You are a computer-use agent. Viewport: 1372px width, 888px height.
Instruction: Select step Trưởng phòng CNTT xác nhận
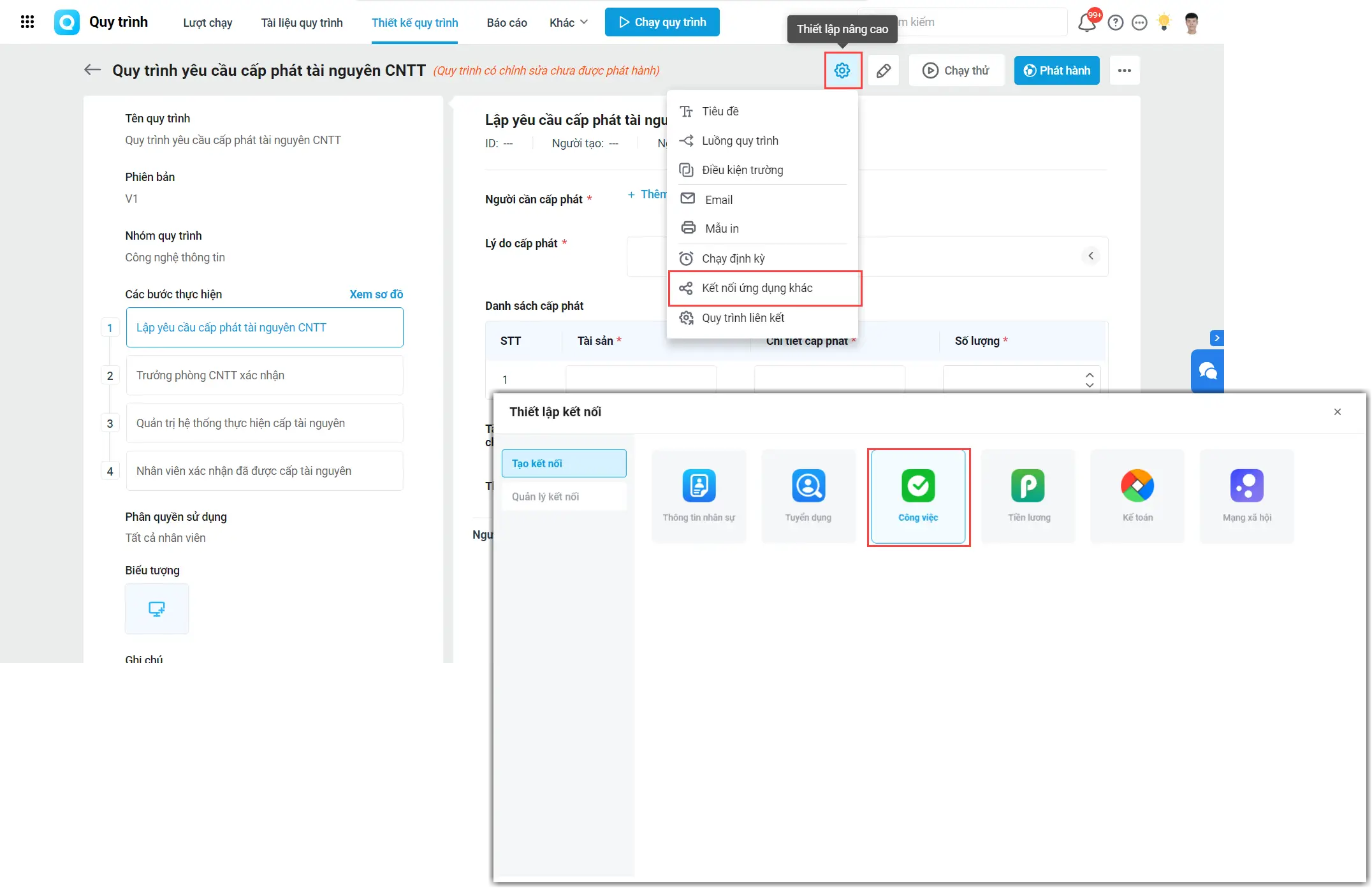click(x=265, y=375)
